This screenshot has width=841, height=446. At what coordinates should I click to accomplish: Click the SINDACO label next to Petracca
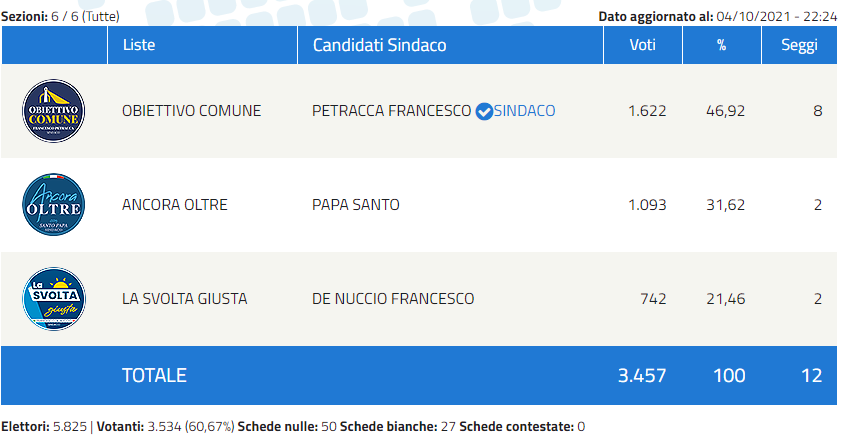pos(525,111)
